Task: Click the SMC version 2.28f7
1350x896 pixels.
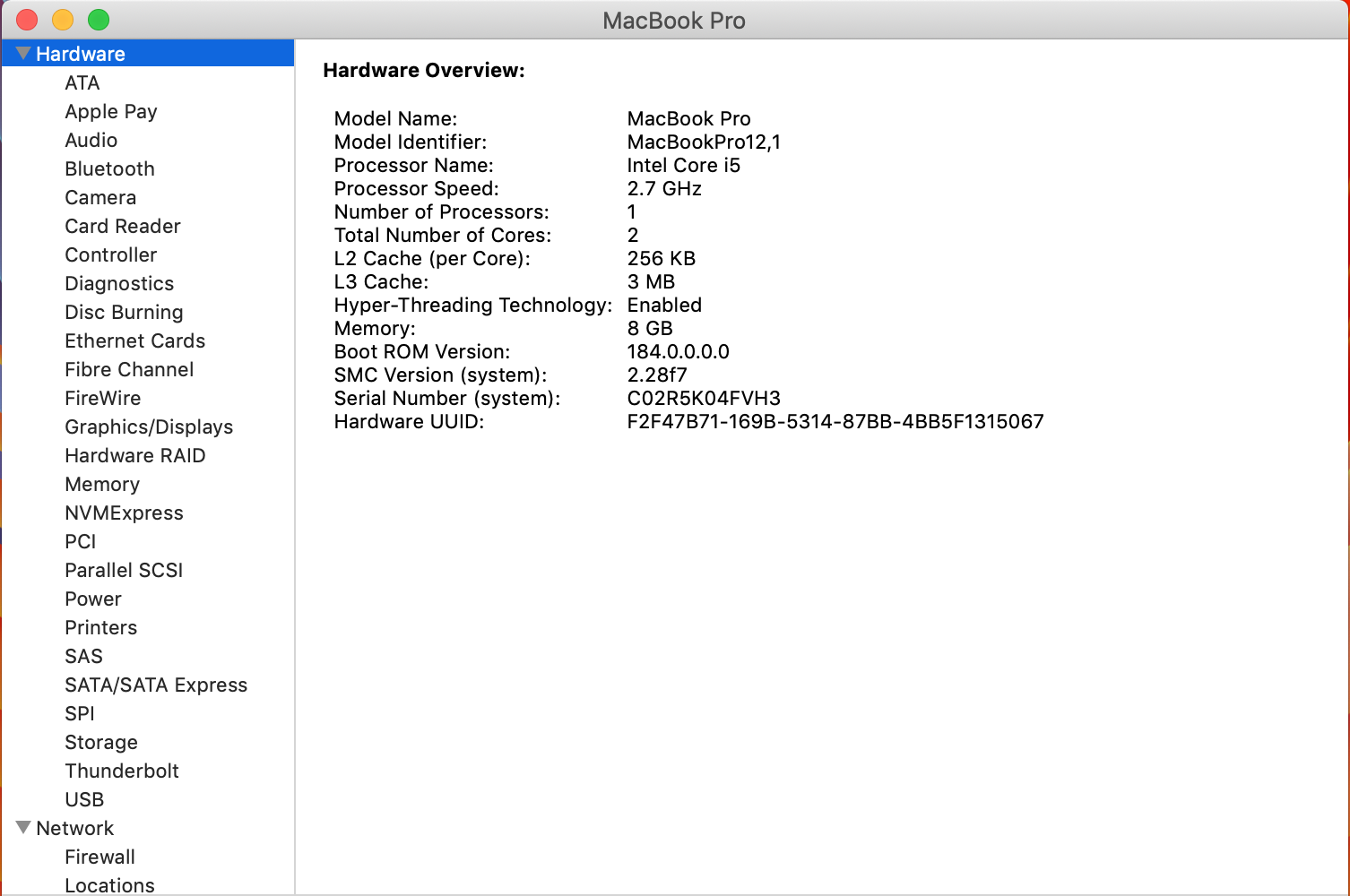Action: click(x=657, y=375)
